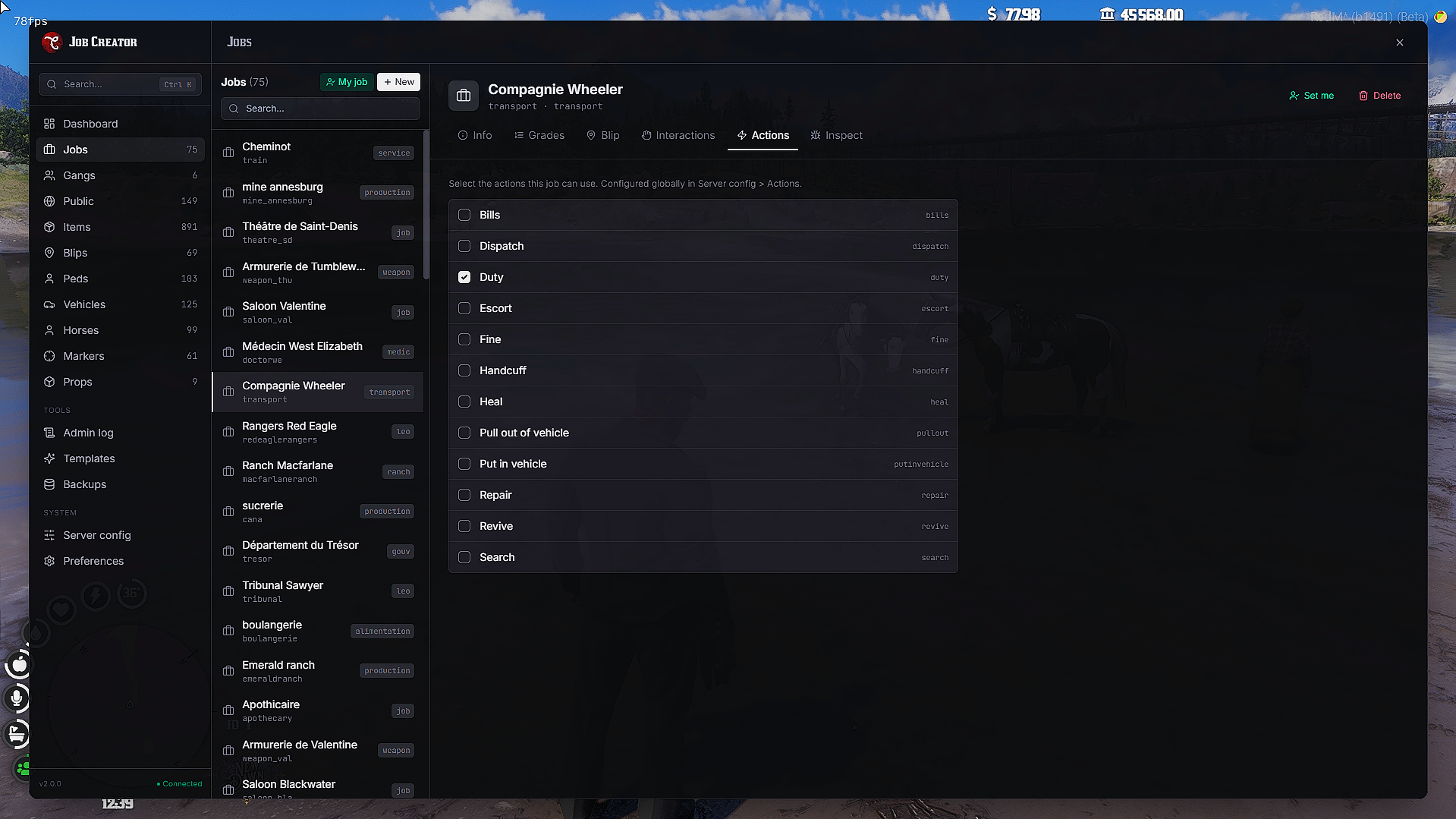Enable the Handcuff action checkbox
1456x819 pixels.
[x=464, y=370]
